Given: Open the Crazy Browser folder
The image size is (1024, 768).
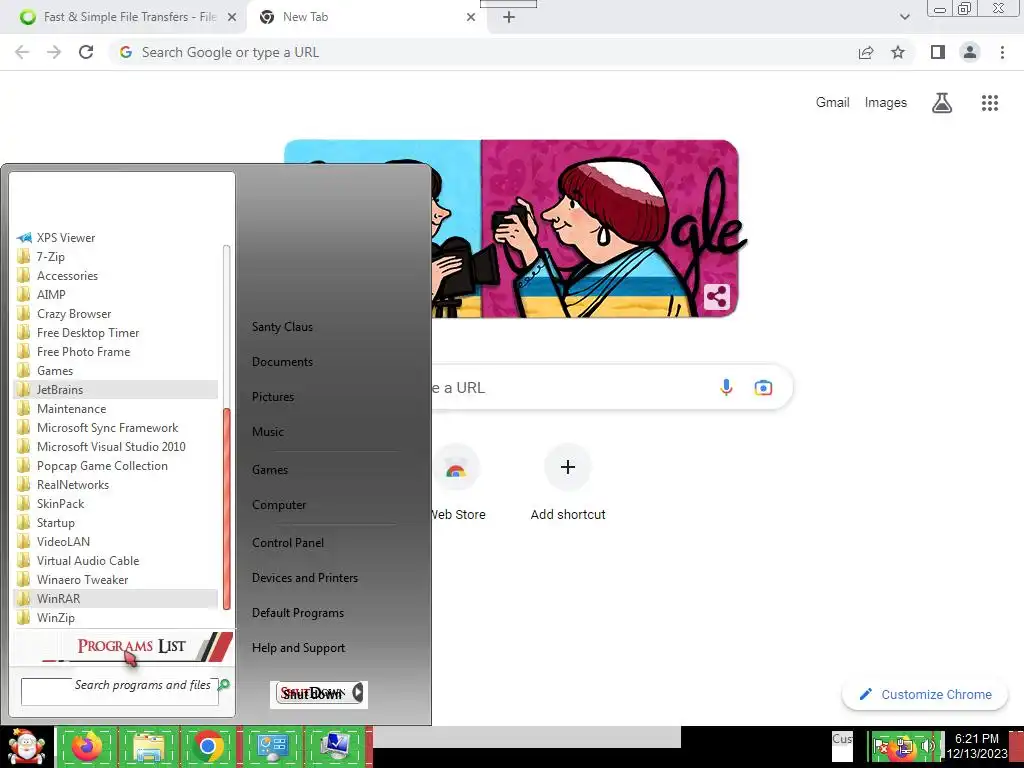Looking at the screenshot, I should pyautogui.click(x=116, y=313).
